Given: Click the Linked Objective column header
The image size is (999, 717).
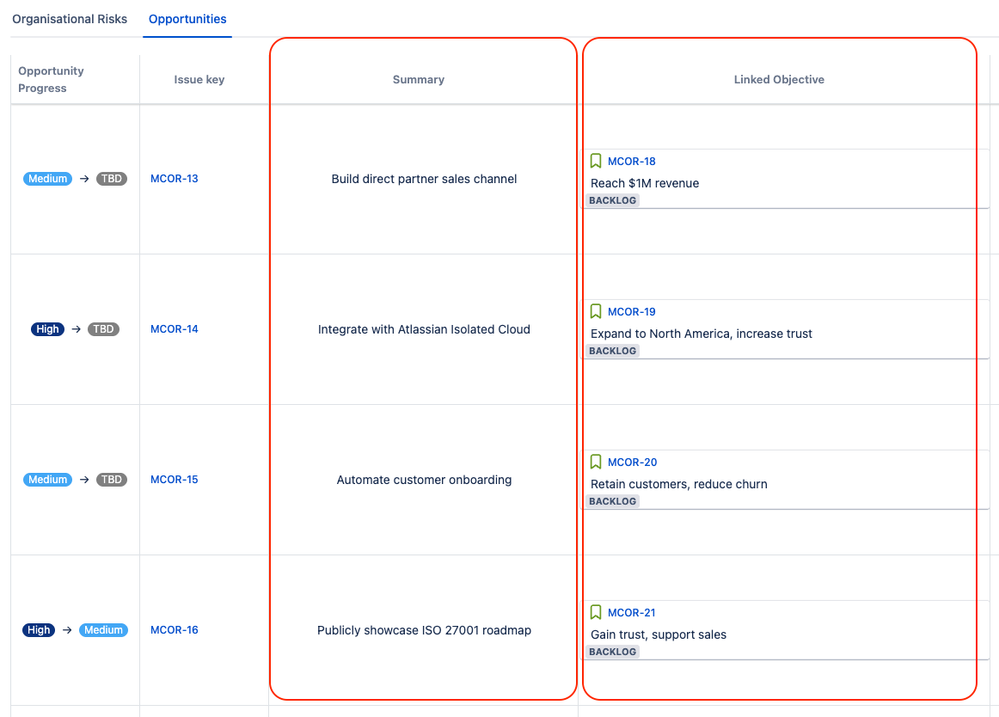Looking at the screenshot, I should click(x=779, y=80).
